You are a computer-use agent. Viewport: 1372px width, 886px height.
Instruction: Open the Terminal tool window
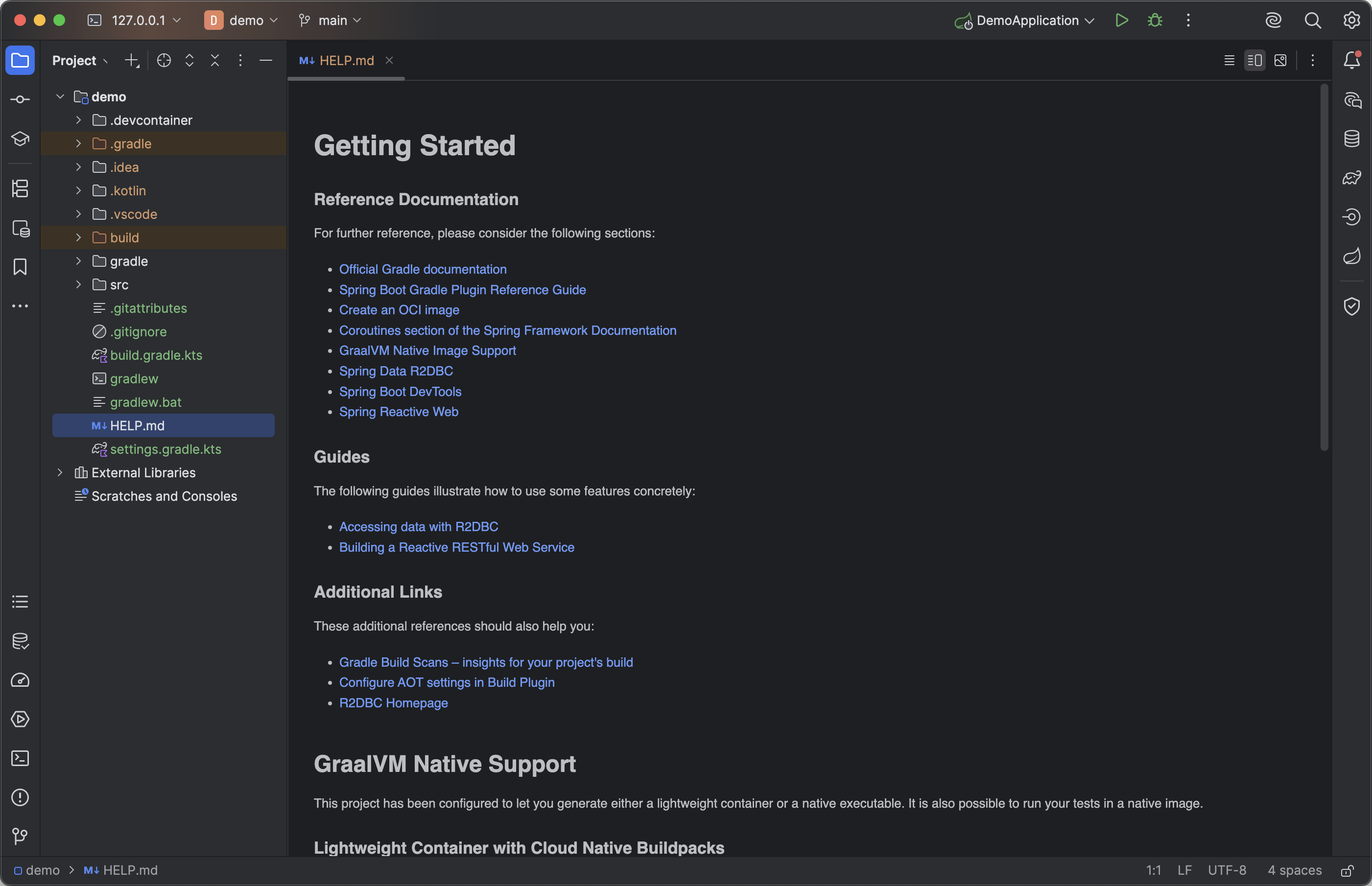[20, 758]
